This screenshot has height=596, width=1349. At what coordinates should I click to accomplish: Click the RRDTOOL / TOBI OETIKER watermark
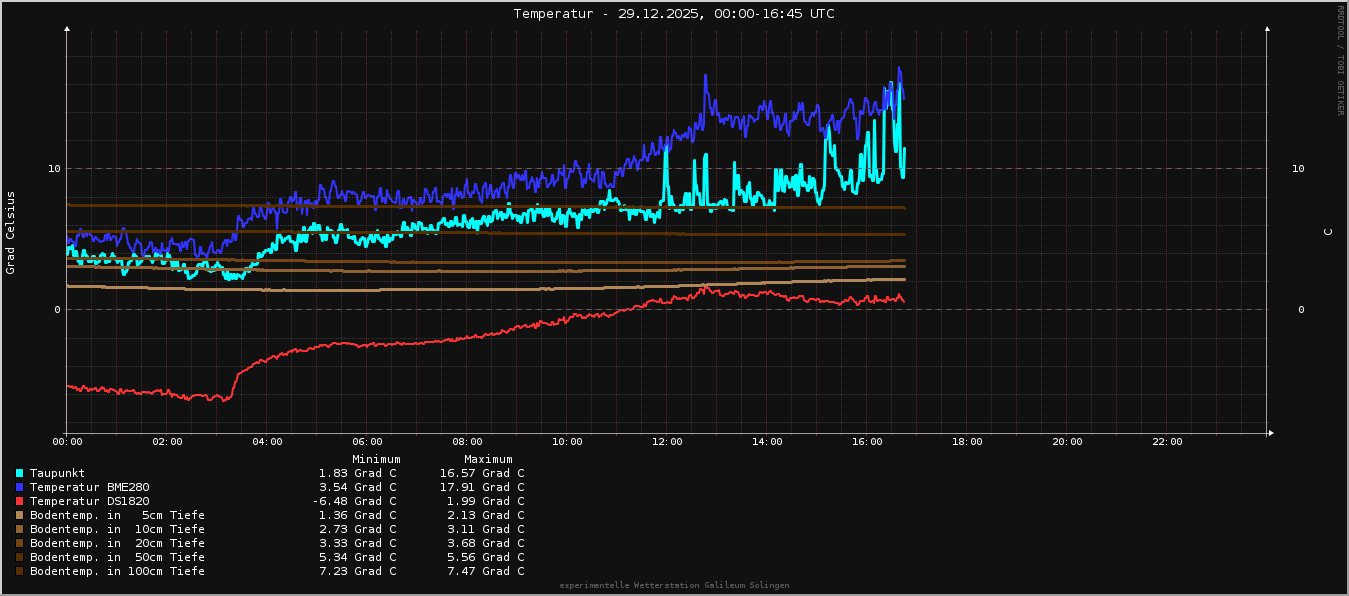click(x=1340, y=60)
